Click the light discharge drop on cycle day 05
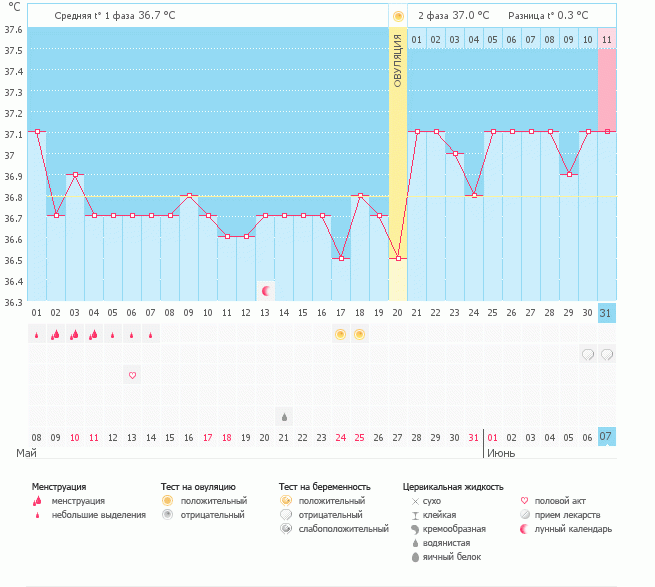Image resolution: width=655 pixels, height=587 pixels. (x=113, y=335)
